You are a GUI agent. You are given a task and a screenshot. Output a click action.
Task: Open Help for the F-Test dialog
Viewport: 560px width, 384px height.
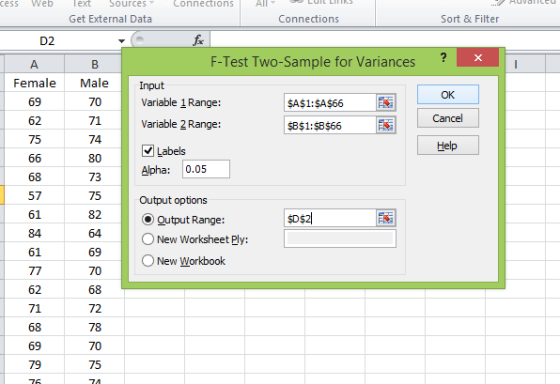[448, 145]
